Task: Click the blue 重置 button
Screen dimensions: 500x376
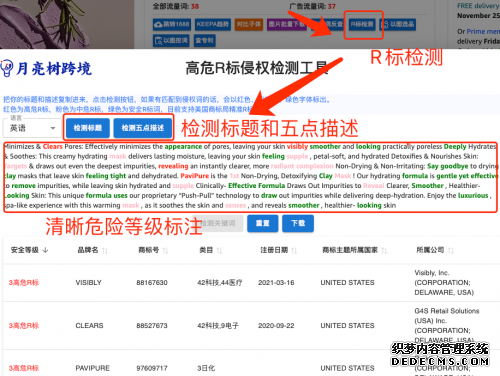Action: [263, 223]
